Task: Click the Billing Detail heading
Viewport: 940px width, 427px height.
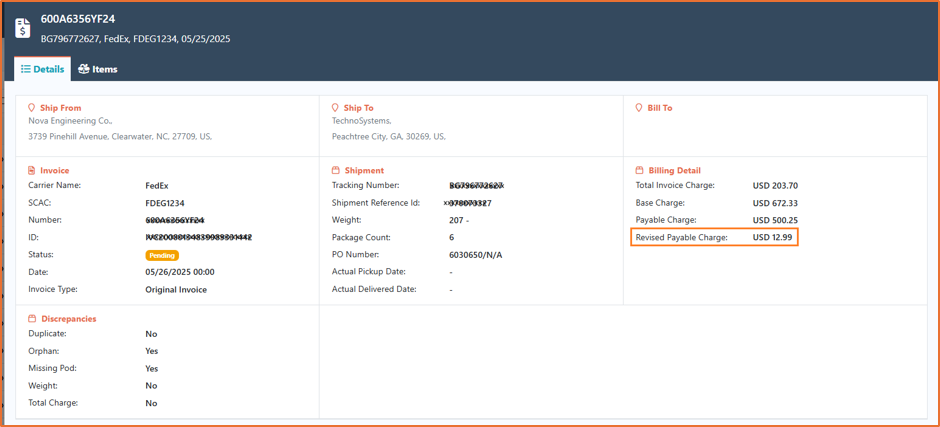Action: click(674, 170)
